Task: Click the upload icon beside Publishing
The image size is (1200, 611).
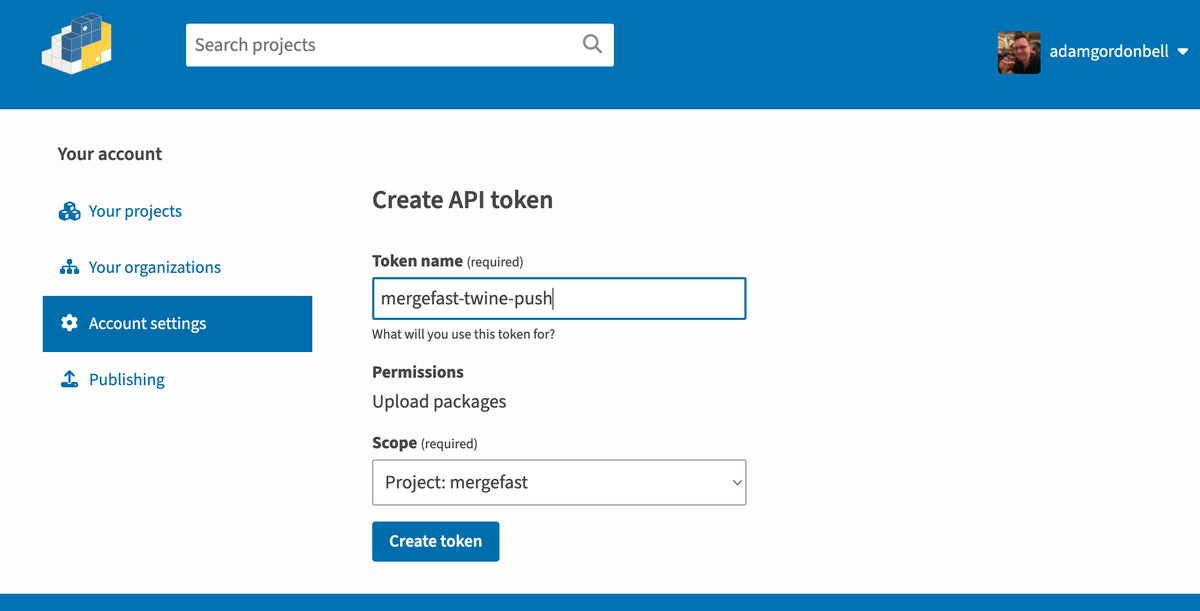Action: (69, 379)
